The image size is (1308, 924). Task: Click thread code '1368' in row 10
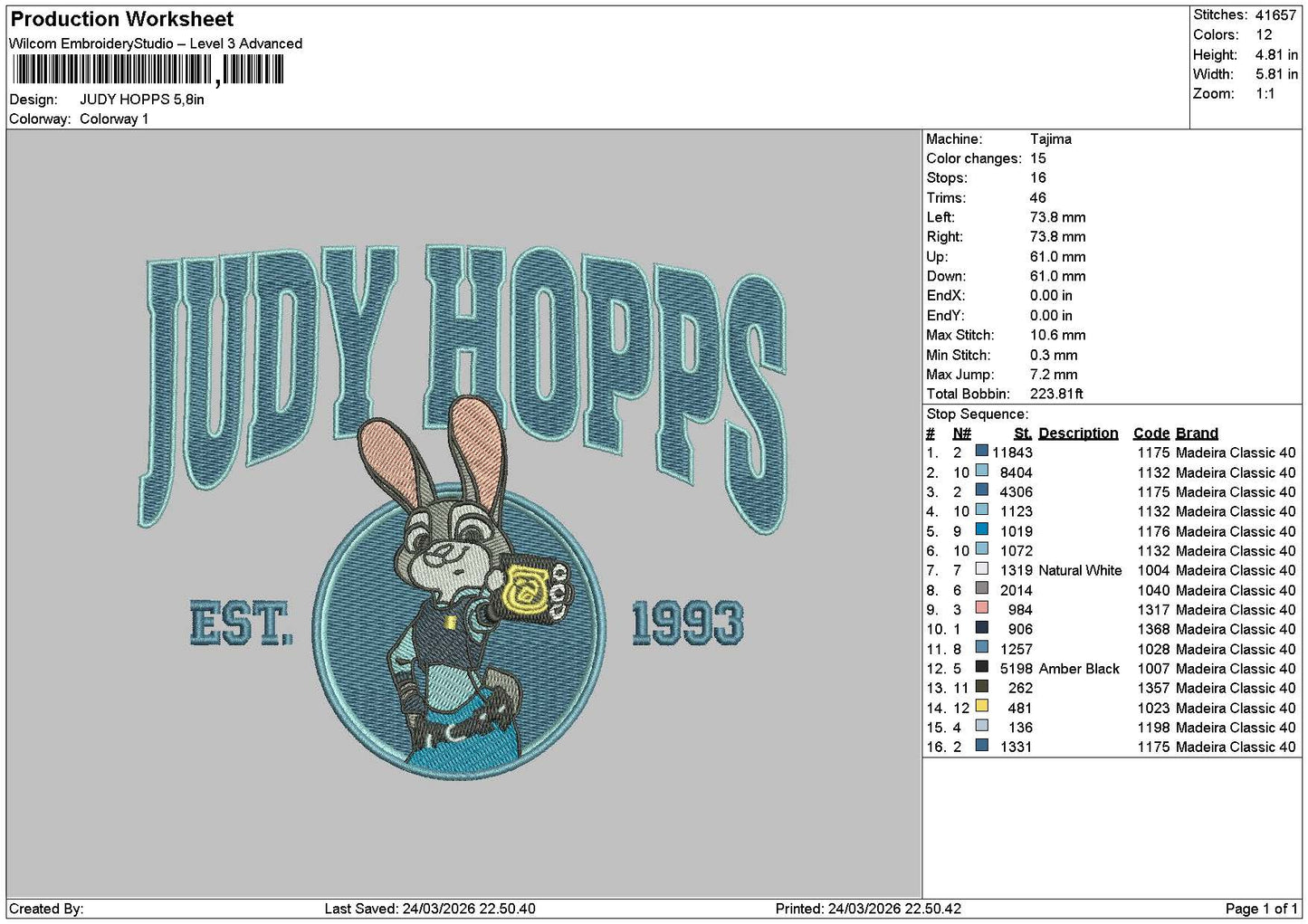tap(1153, 629)
